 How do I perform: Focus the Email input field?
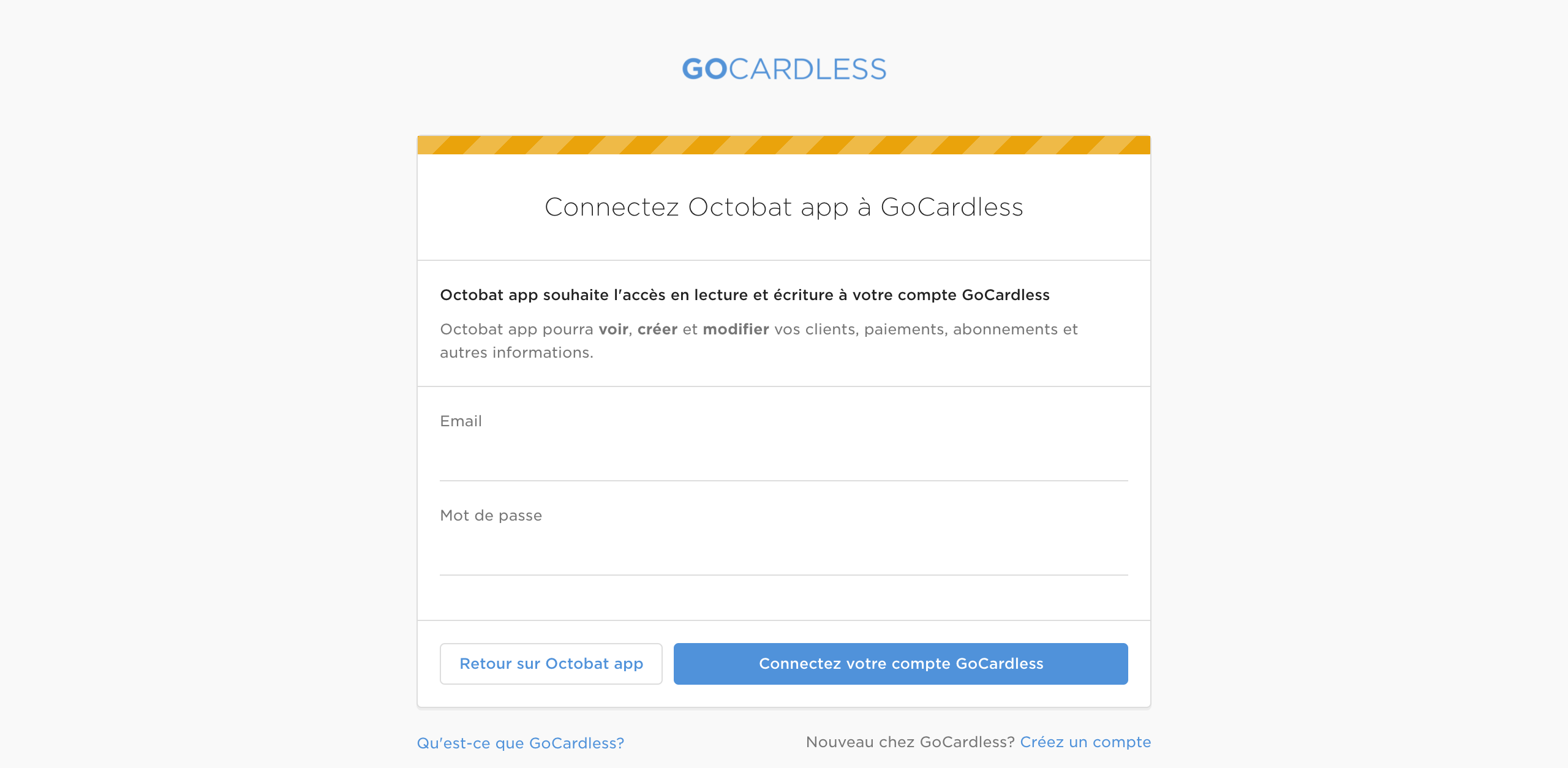[x=784, y=458]
